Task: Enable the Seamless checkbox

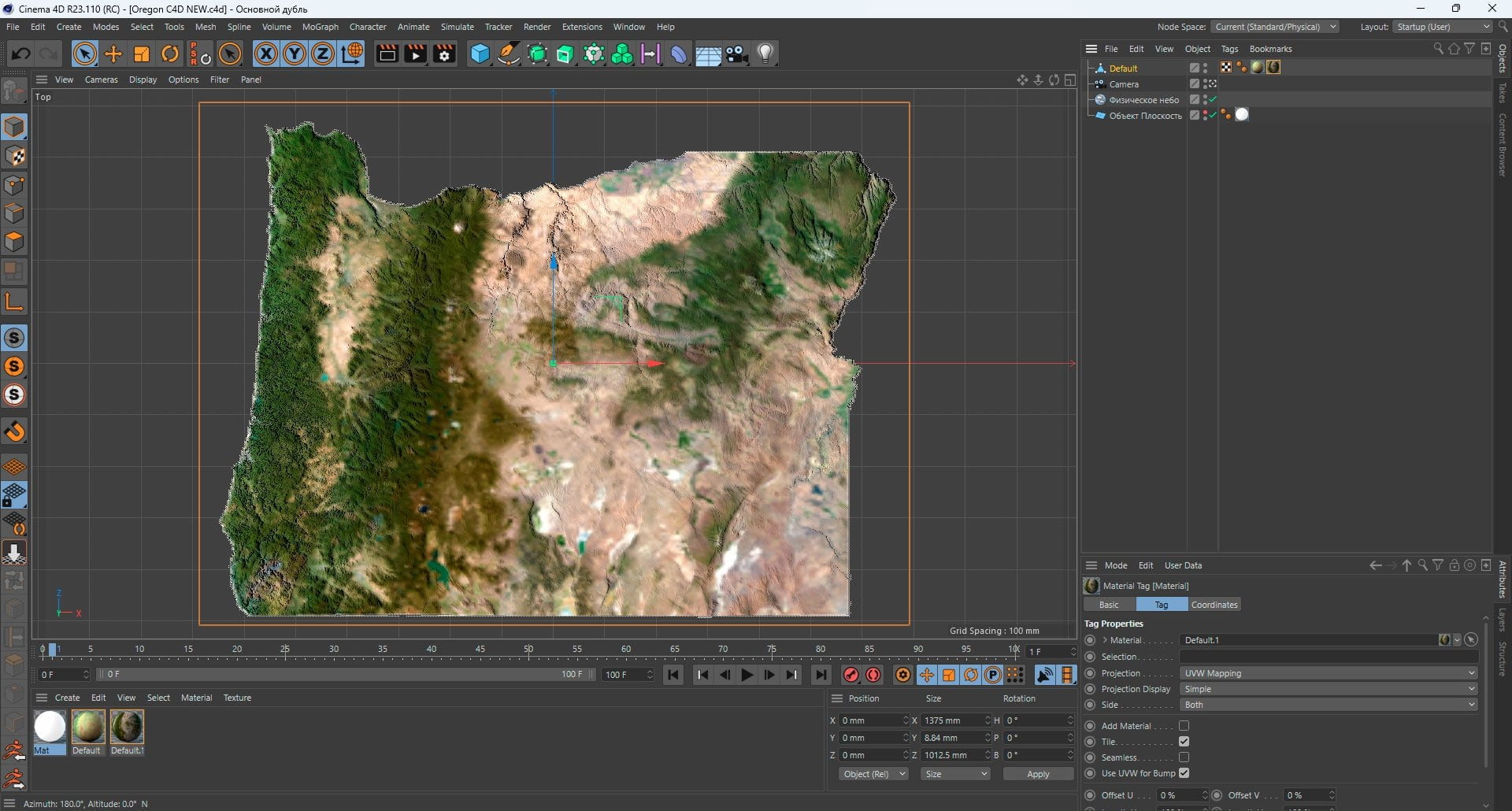Action: coord(1184,757)
